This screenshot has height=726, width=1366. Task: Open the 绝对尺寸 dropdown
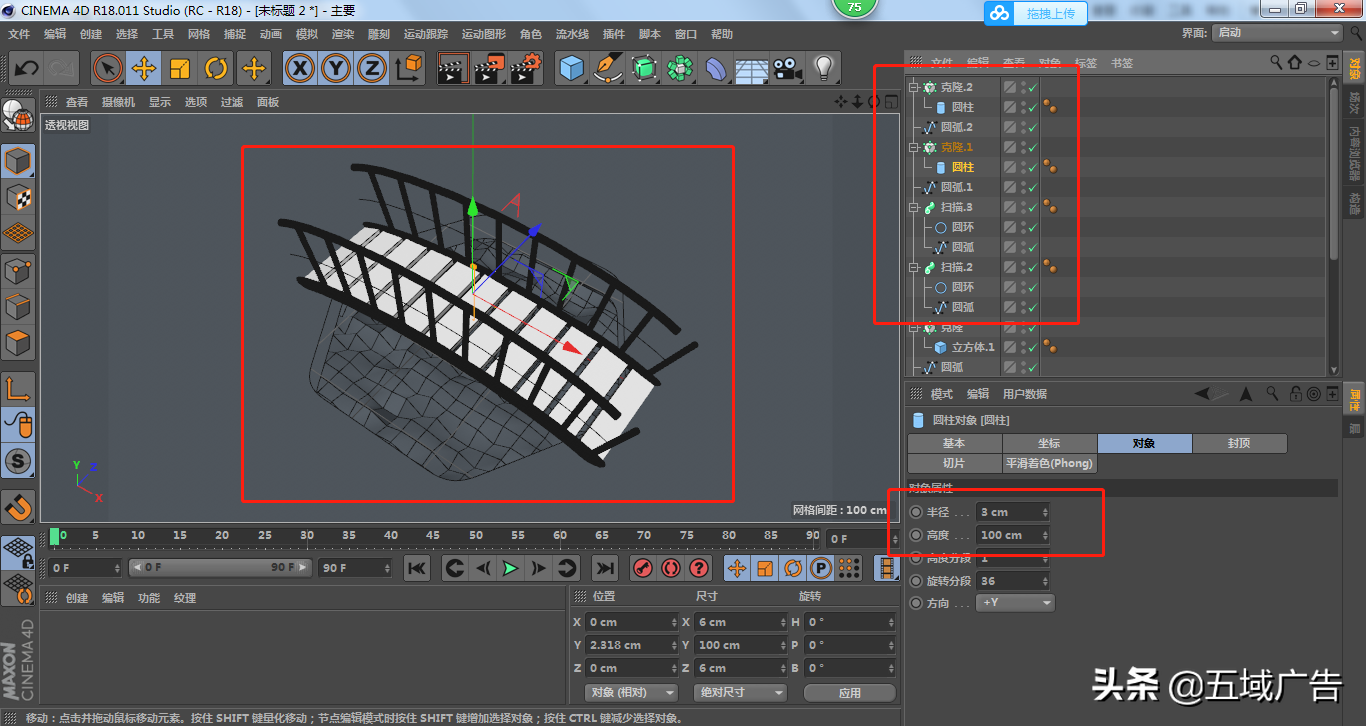[740, 692]
